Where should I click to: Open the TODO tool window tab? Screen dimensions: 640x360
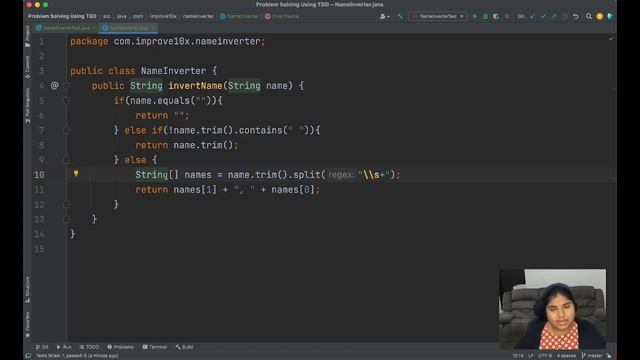click(89, 347)
